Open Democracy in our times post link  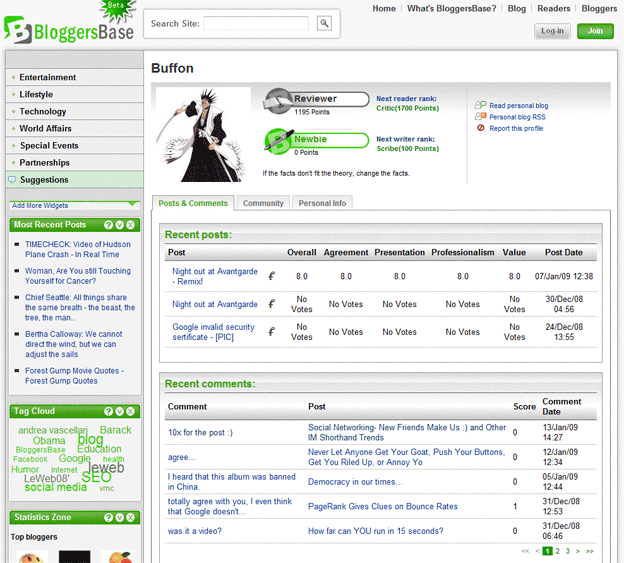click(355, 482)
